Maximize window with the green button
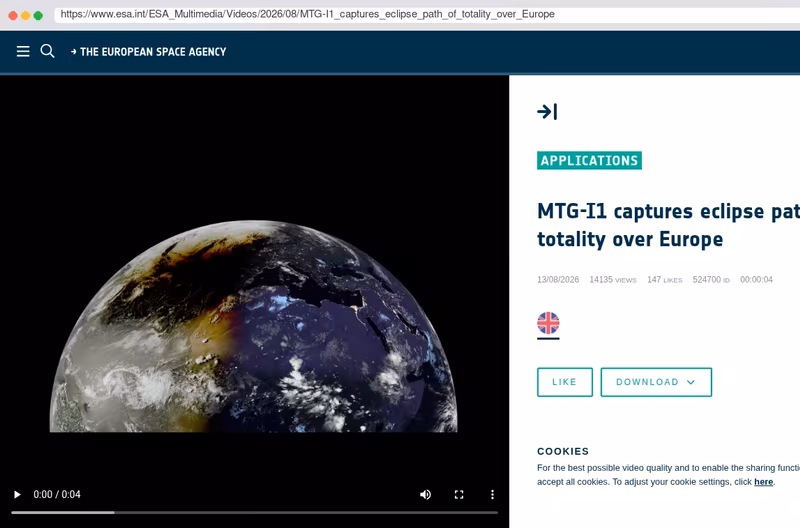The height and width of the screenshot is (528, 800). click(38, 15)
